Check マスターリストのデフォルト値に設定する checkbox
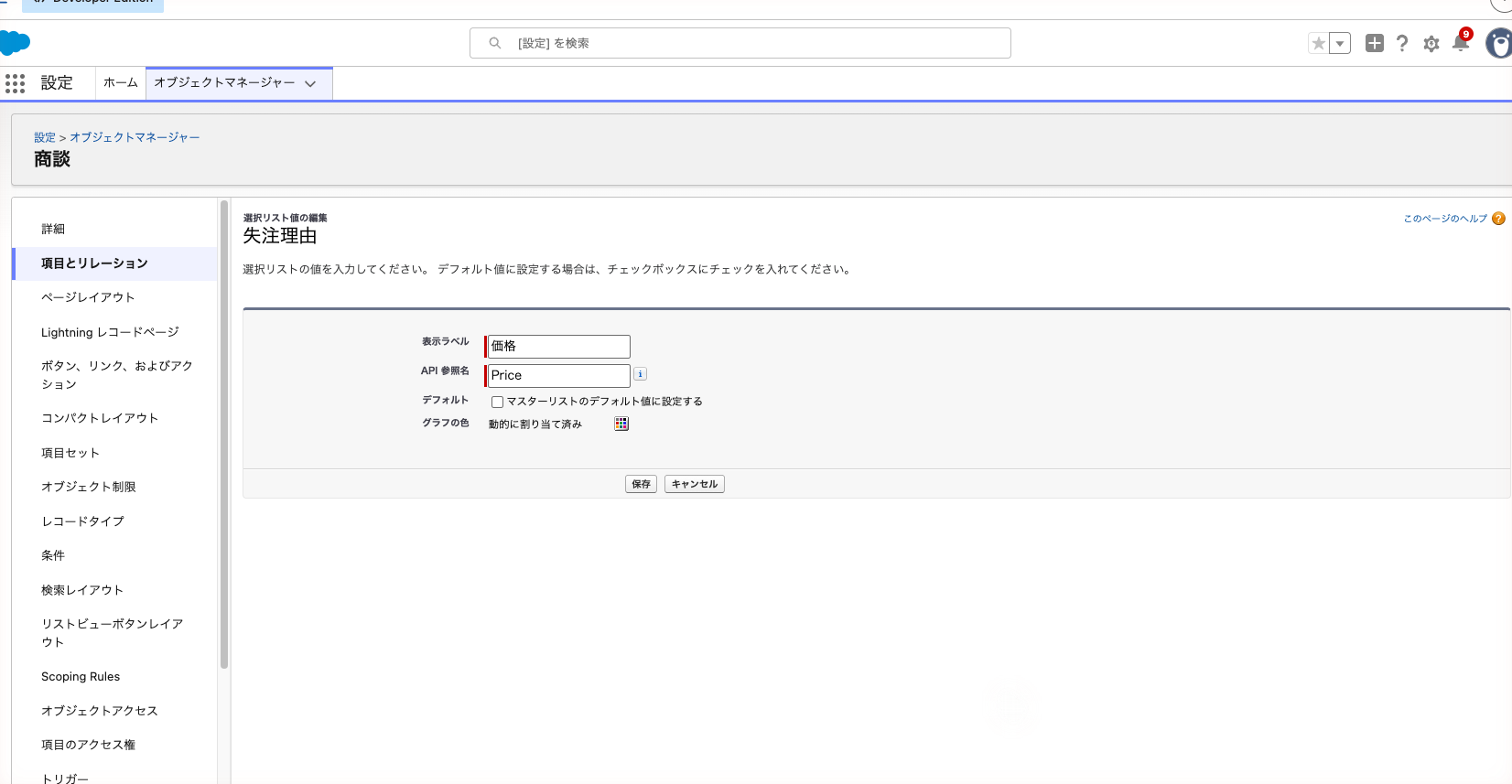This screenshot has height=784, width=1512. coord(497,402)
